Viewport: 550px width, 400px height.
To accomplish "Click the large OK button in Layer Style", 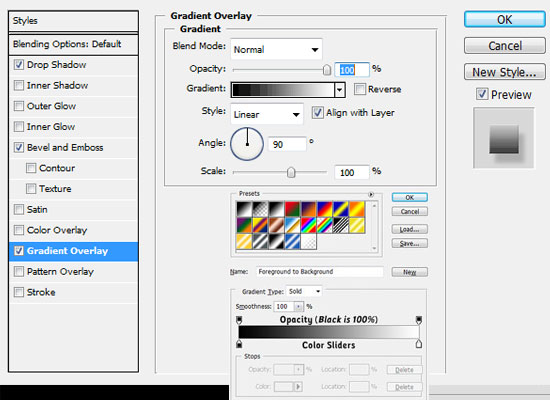I will coord(505,19).
